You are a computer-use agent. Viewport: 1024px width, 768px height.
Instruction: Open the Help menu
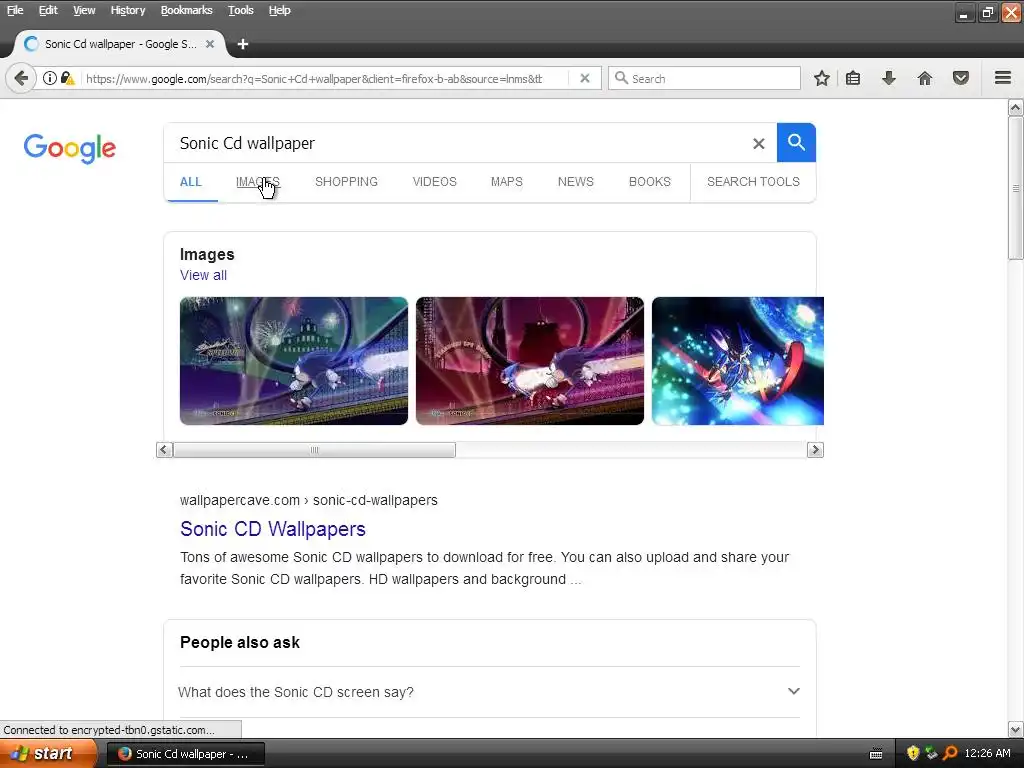click(x=280, y=10)
